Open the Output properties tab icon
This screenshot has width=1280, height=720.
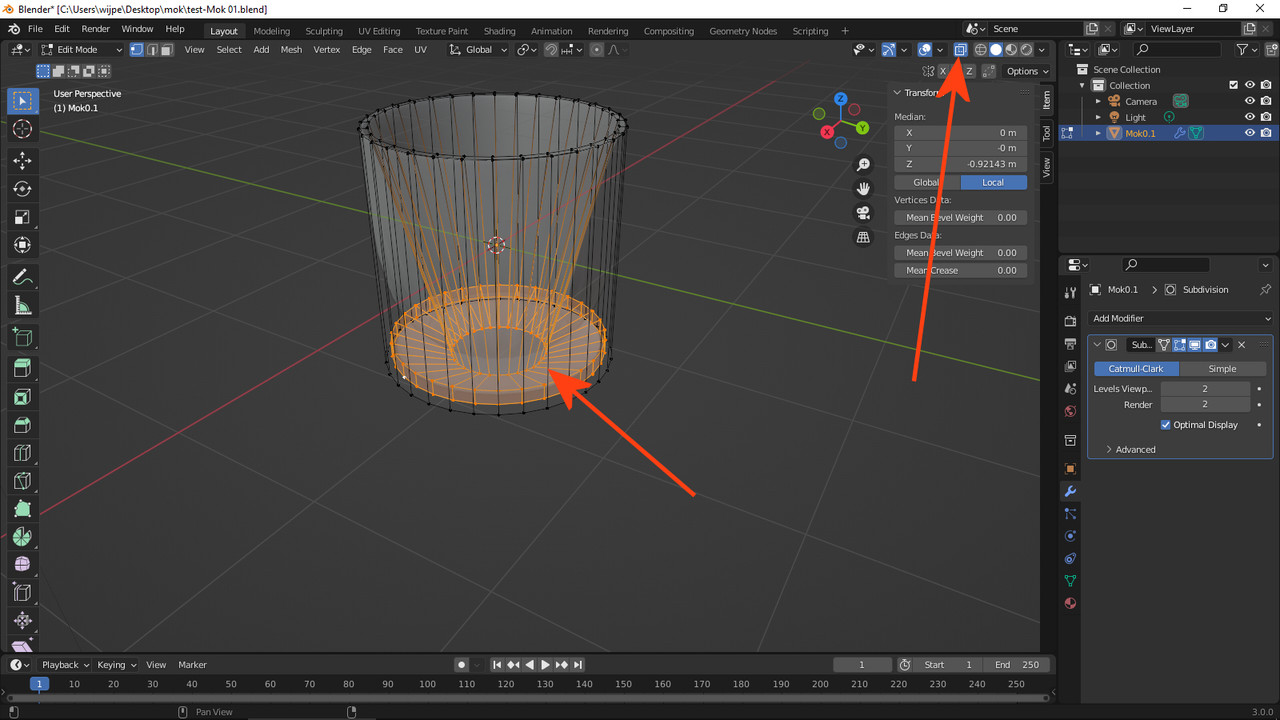(1070, 344)
